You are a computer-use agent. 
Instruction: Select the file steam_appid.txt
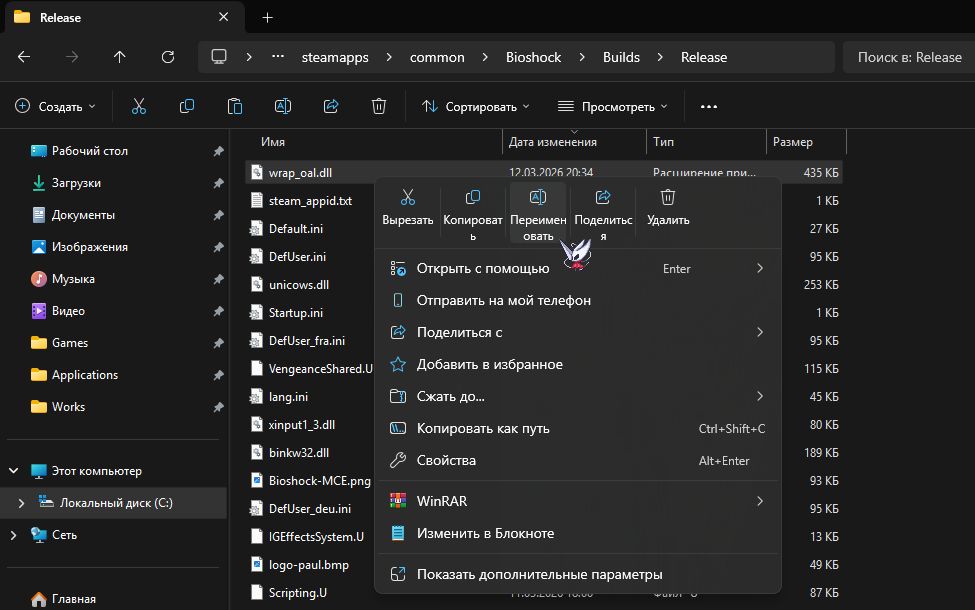[310, 201]
